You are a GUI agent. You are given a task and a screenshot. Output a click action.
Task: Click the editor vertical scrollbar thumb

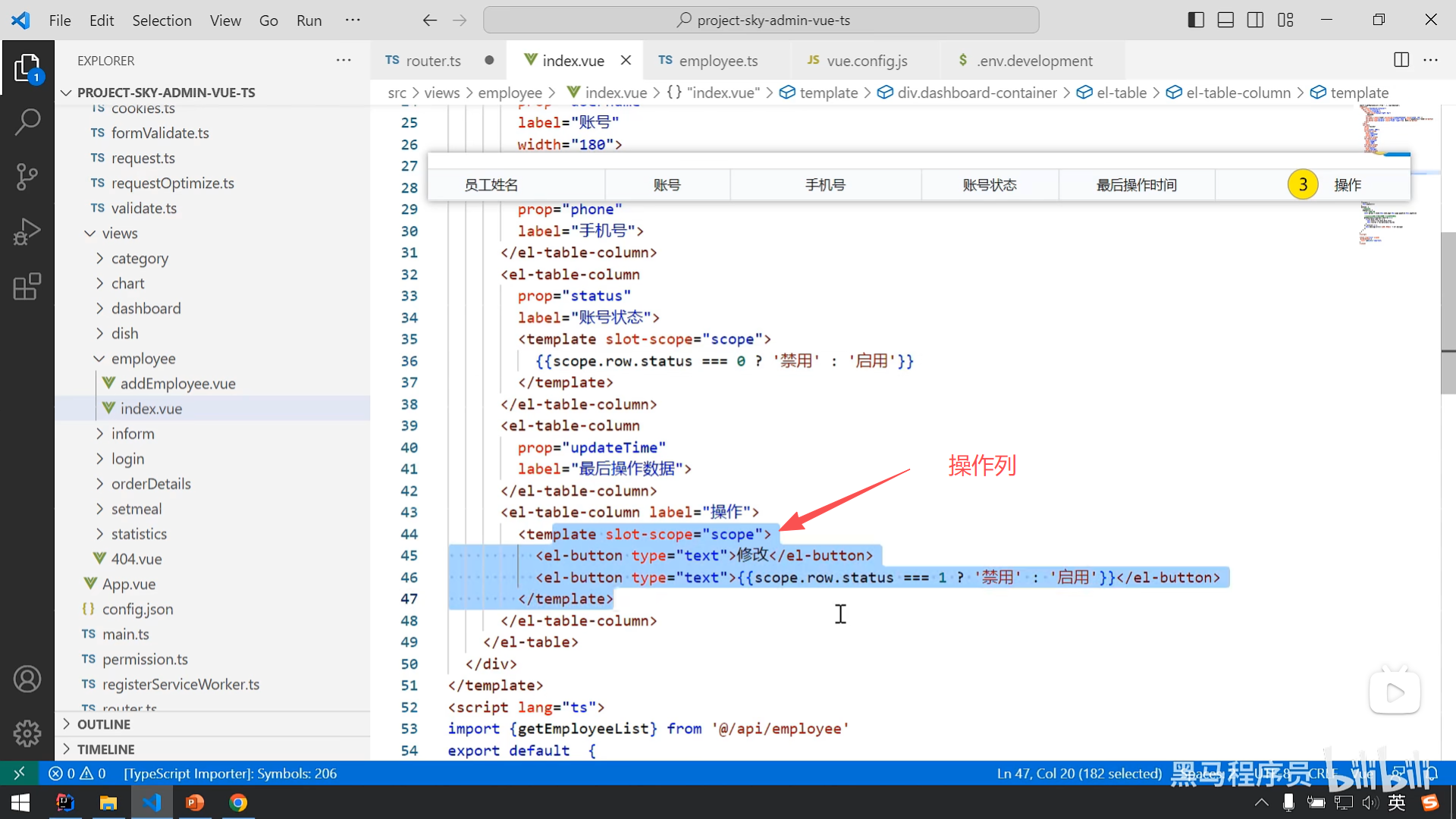[x=1448, y=312]
